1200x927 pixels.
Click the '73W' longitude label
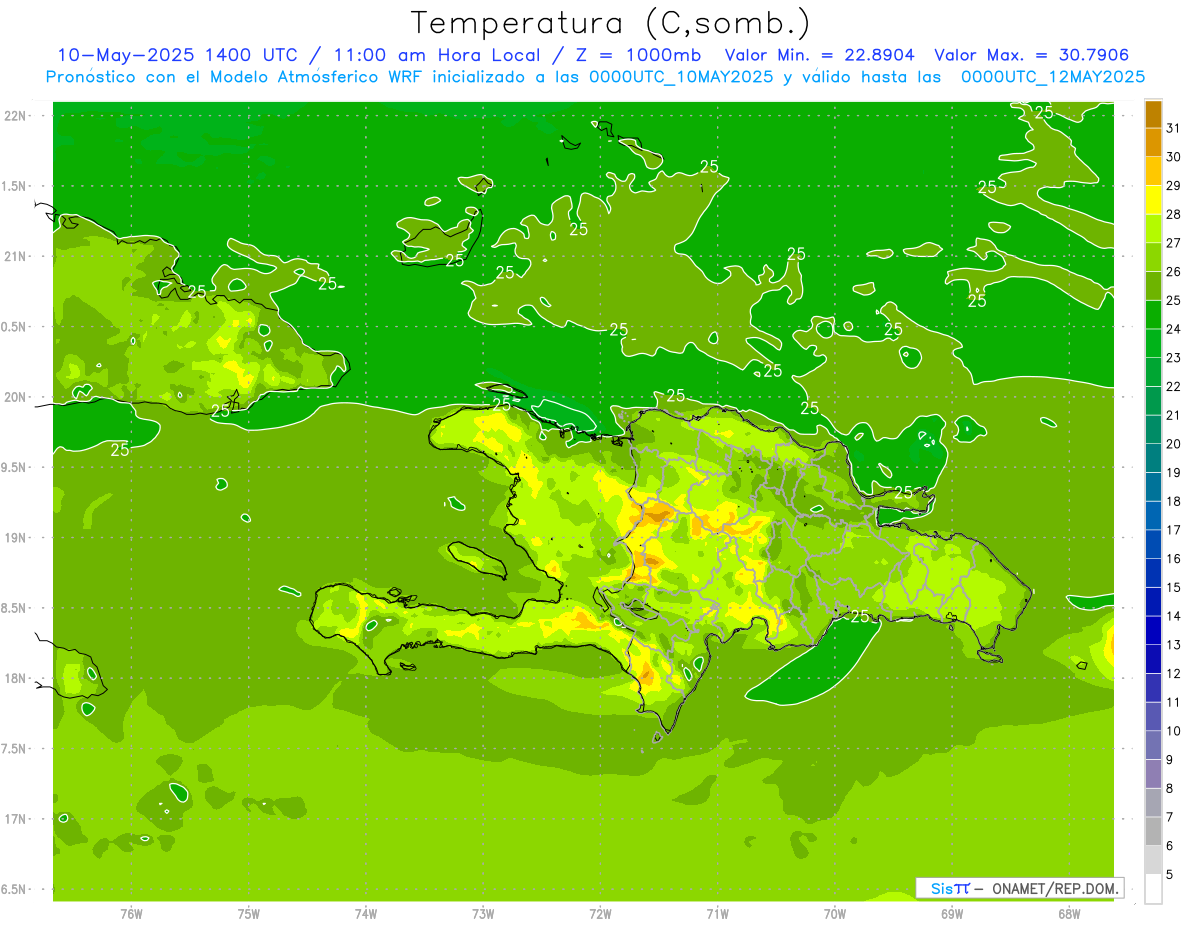(x=483, y=914)
